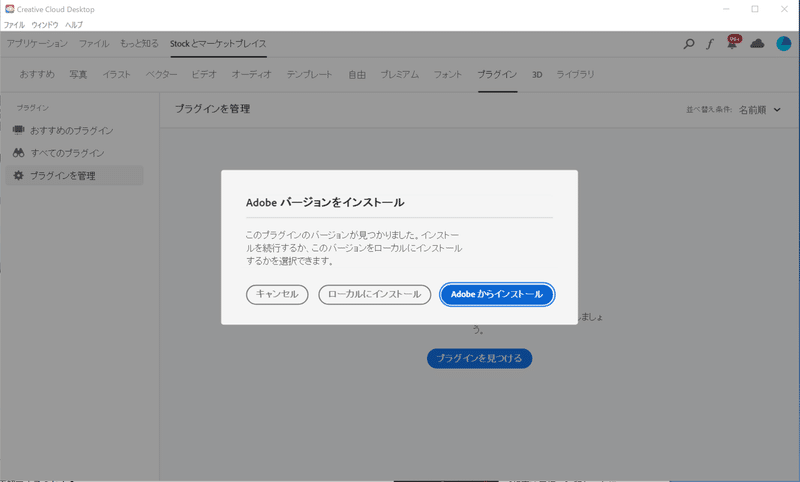Viewport: 800px width, 482px height.
Task: Click the search magnifier icon
Action: tap(689, 44)
